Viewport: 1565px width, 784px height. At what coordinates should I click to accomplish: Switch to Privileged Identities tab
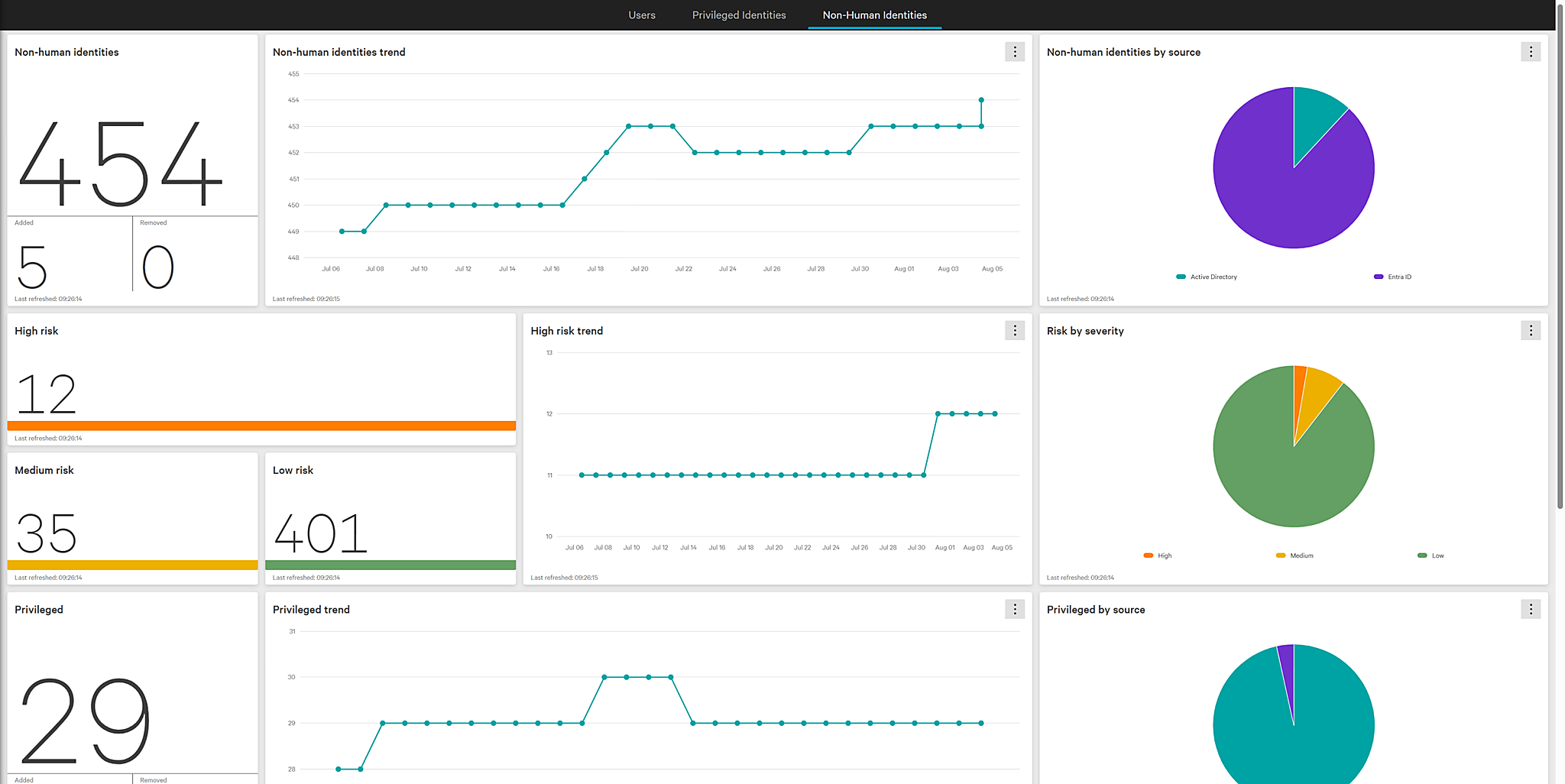point(738,15)
